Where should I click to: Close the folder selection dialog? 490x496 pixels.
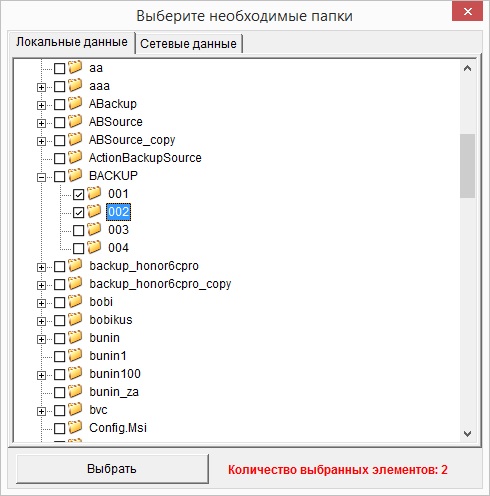pos(467,12)
